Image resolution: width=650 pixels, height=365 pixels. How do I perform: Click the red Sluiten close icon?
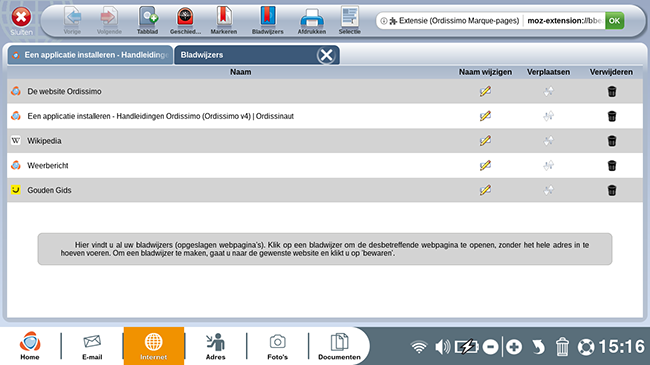pyautogui.click(x=21, y=17)
